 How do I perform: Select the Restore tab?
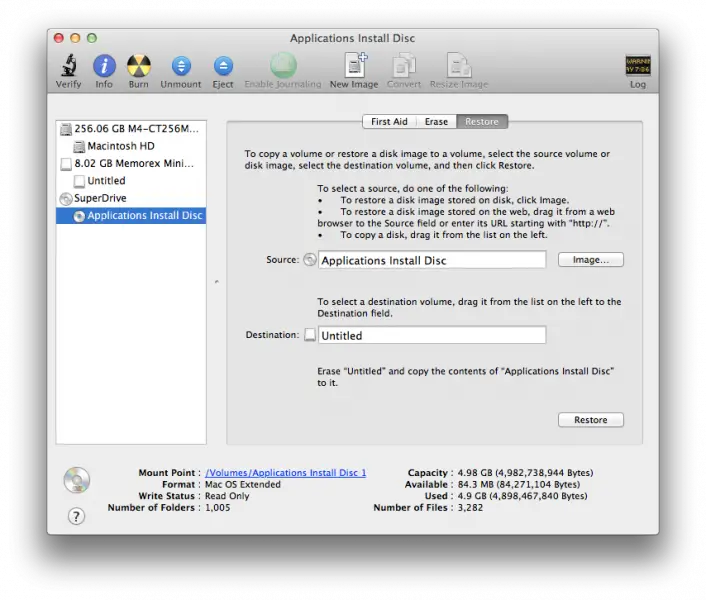482,122
